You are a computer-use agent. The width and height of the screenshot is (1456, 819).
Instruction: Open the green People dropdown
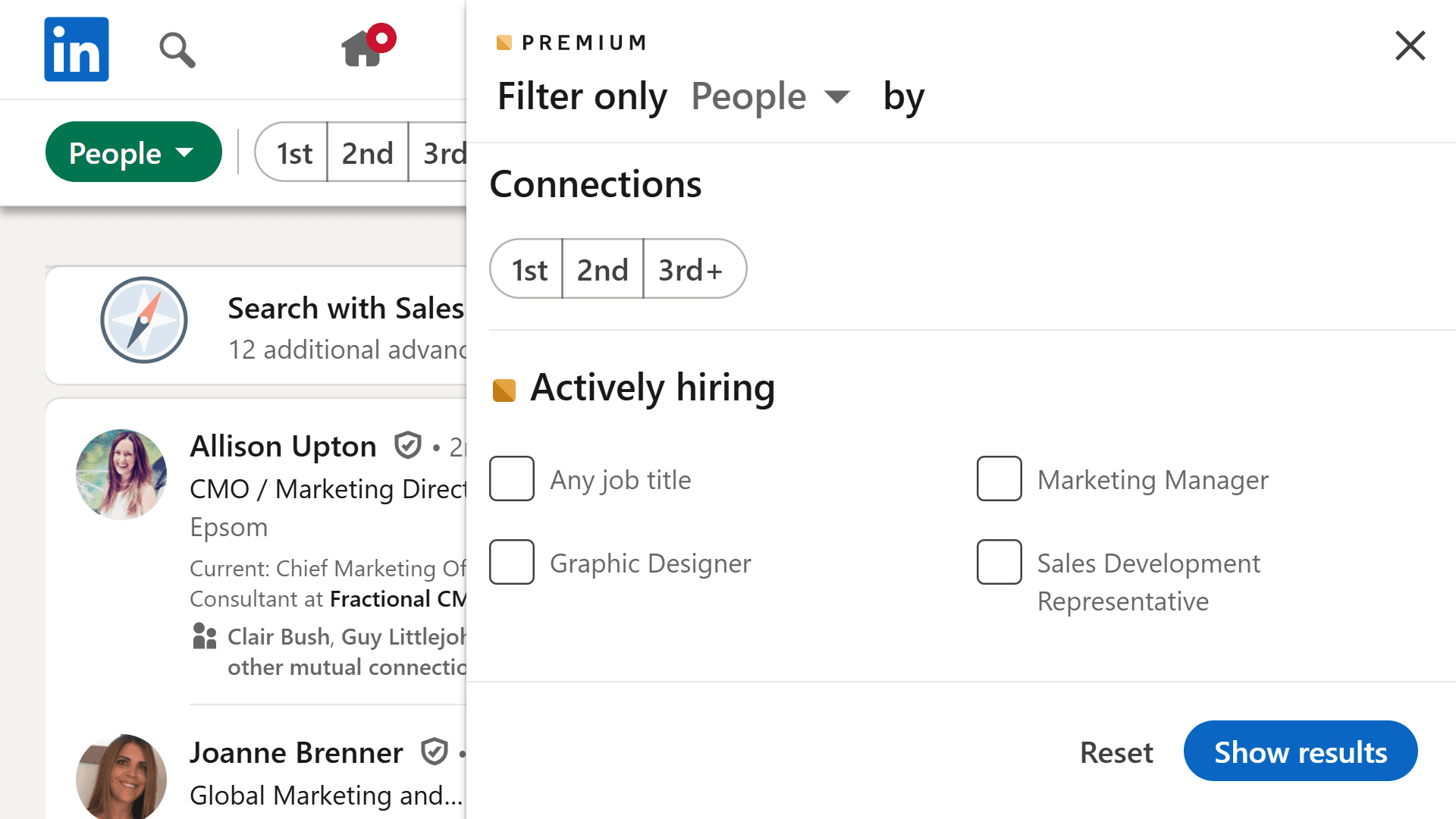pyautogui.click(x=133, y=152)
